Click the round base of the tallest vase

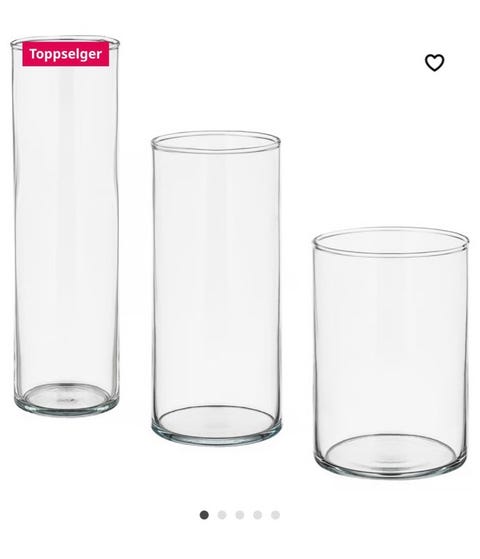tap(66, 399)
